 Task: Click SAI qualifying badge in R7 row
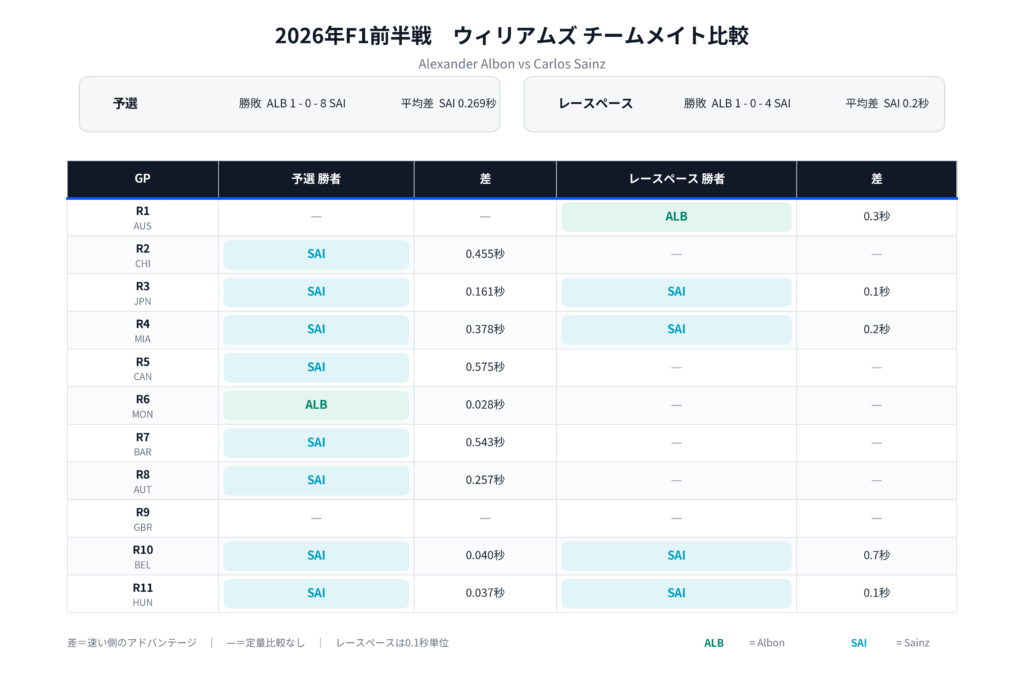tap(316, 443)
